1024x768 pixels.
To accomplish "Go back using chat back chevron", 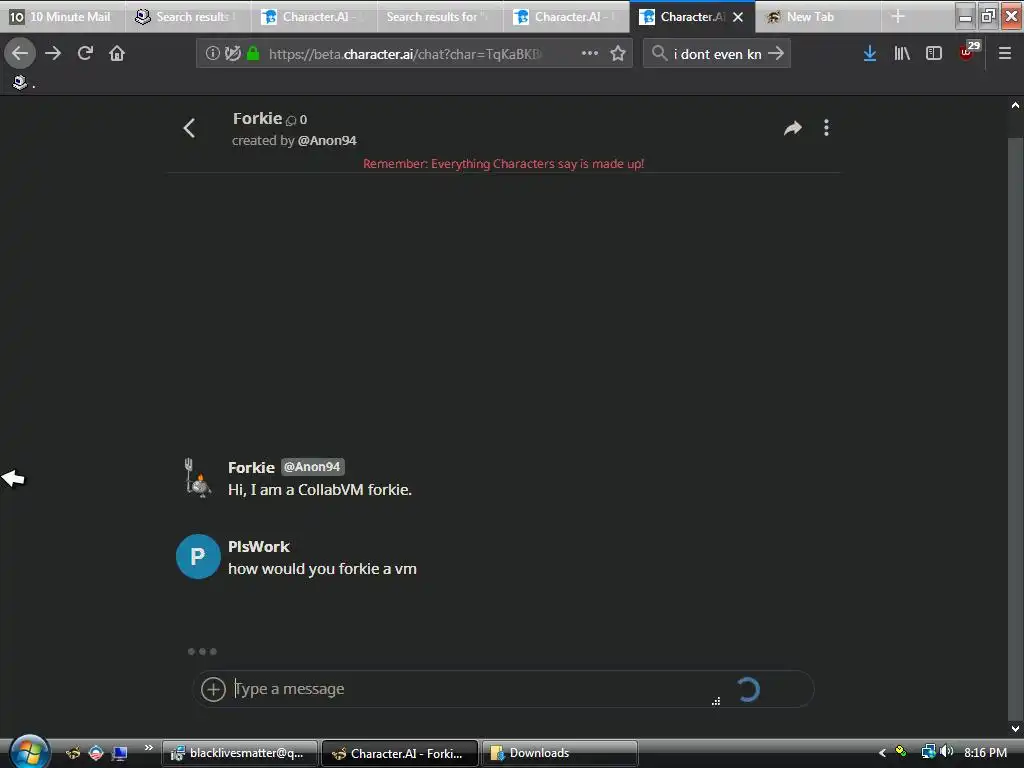I will coord(189,128).
